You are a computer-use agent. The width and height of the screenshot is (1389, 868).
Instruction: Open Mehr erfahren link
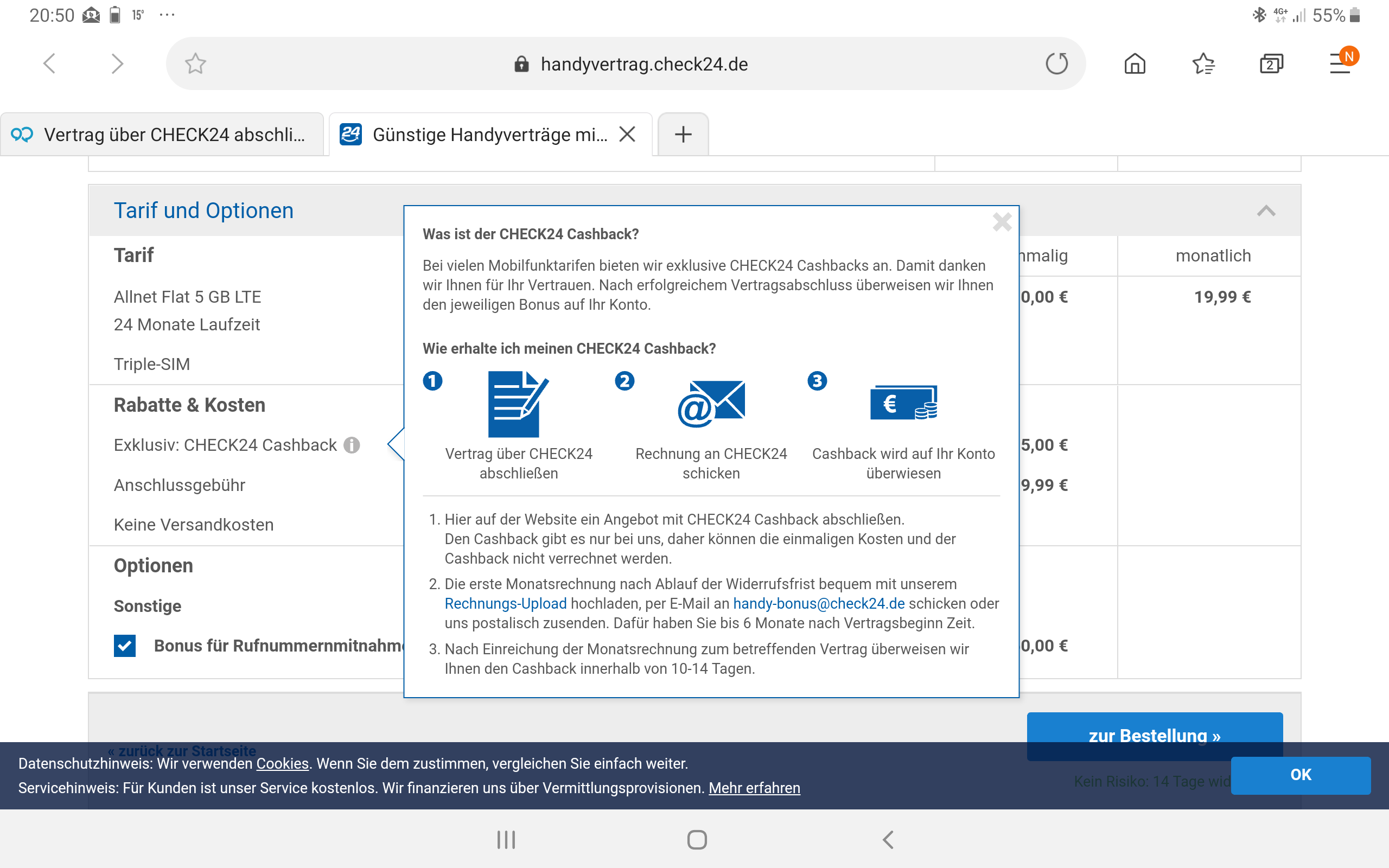pyautogui.click(x=754, y=788)
